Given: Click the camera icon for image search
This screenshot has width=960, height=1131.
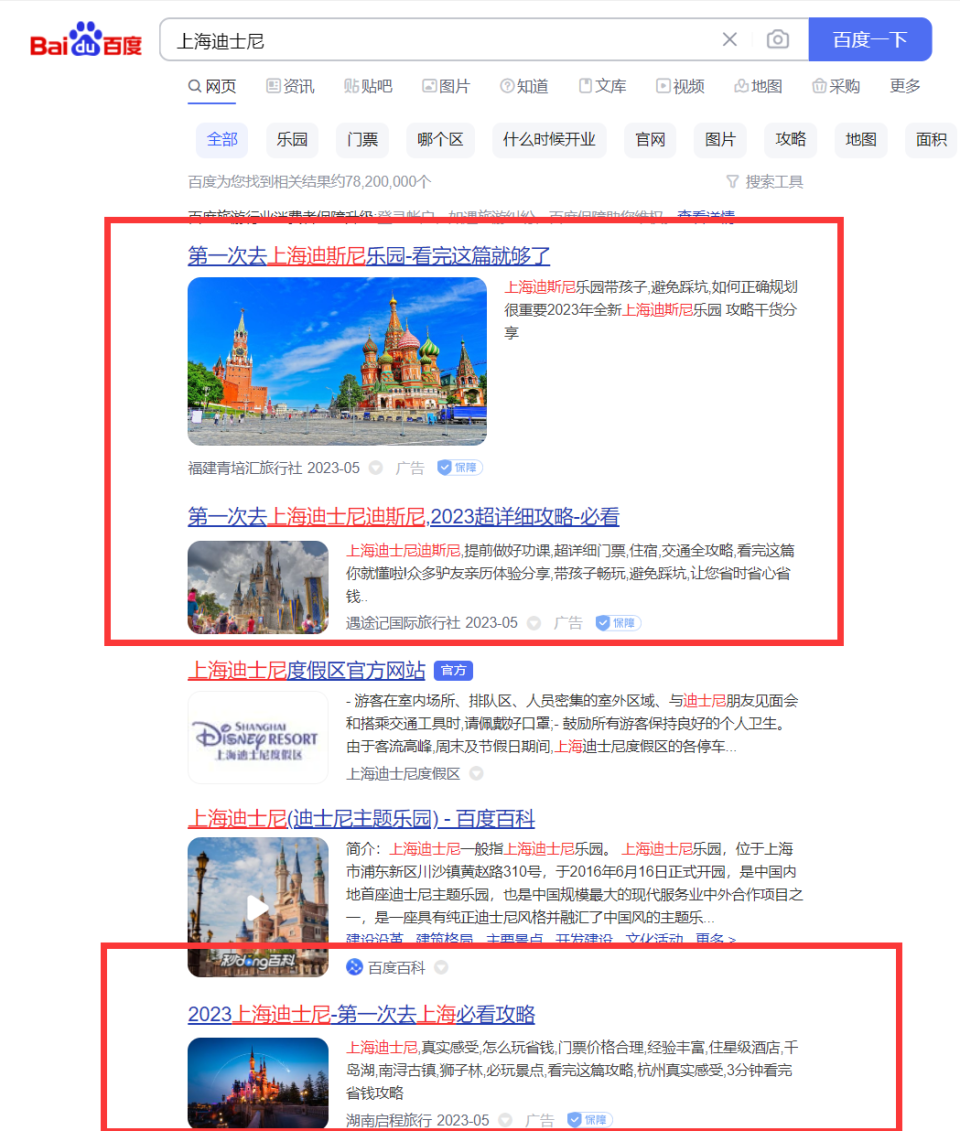Looking at the screenshot, I should tap(778, 39).
